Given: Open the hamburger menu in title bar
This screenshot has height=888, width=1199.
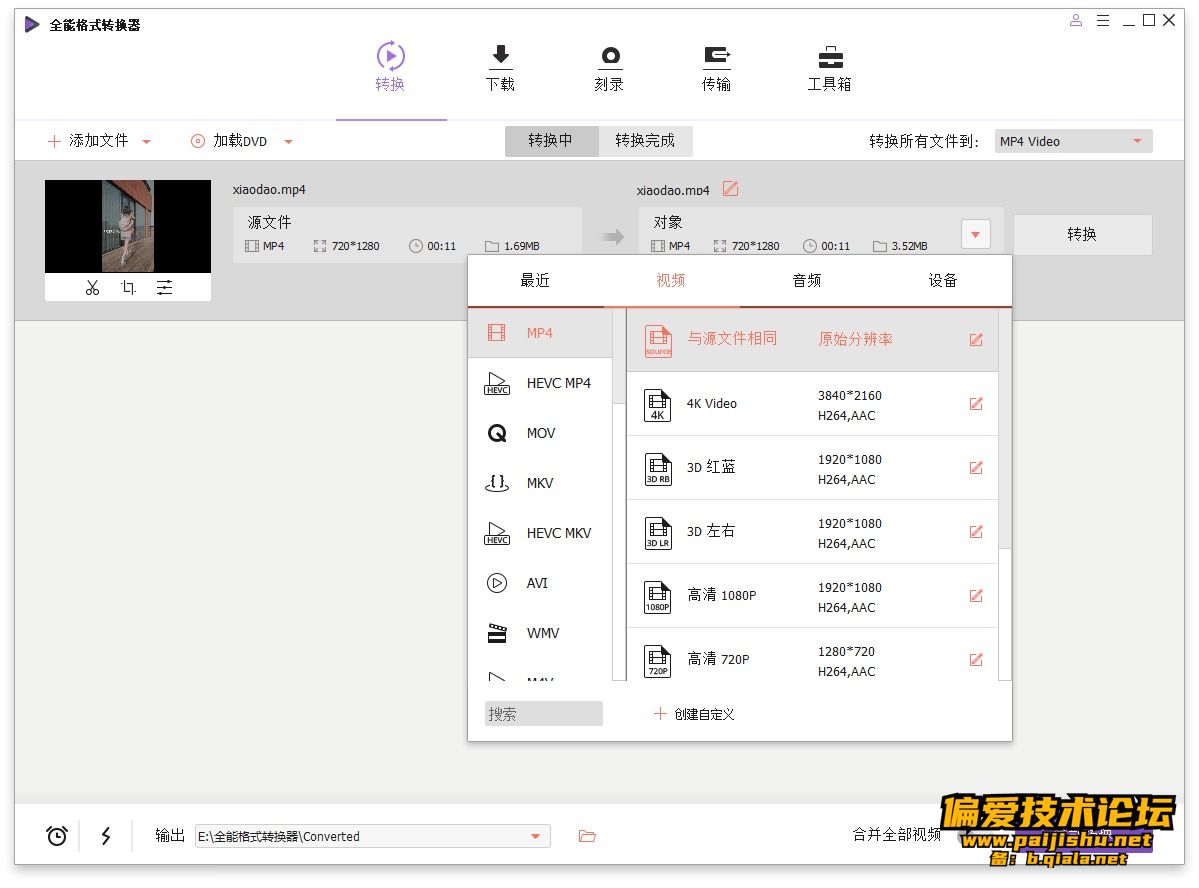Looking at the screenshot, I should pyautogui.click(x=1103, y=21).
